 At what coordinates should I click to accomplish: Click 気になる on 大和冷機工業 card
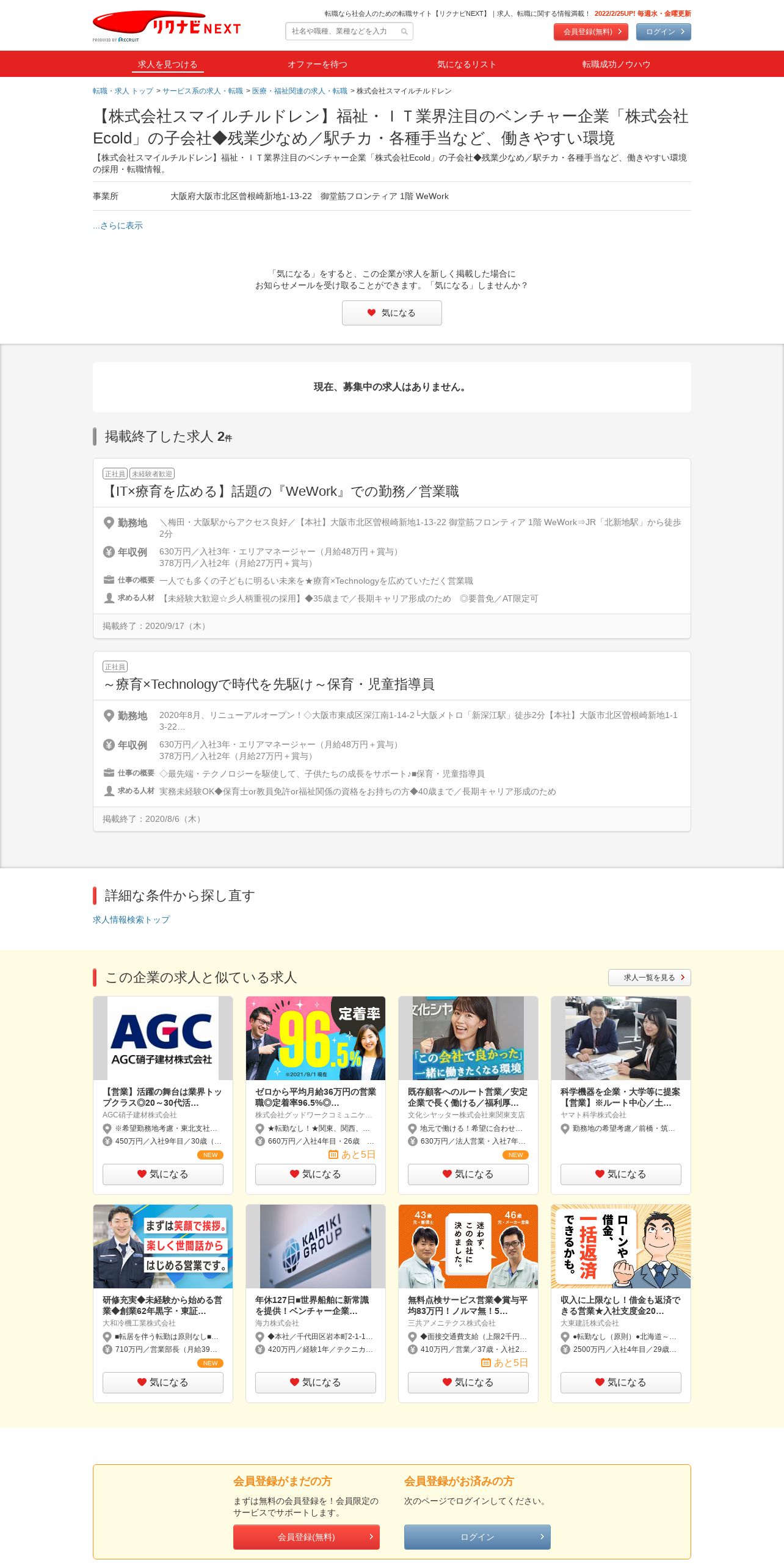click(x=163, y=1382)
